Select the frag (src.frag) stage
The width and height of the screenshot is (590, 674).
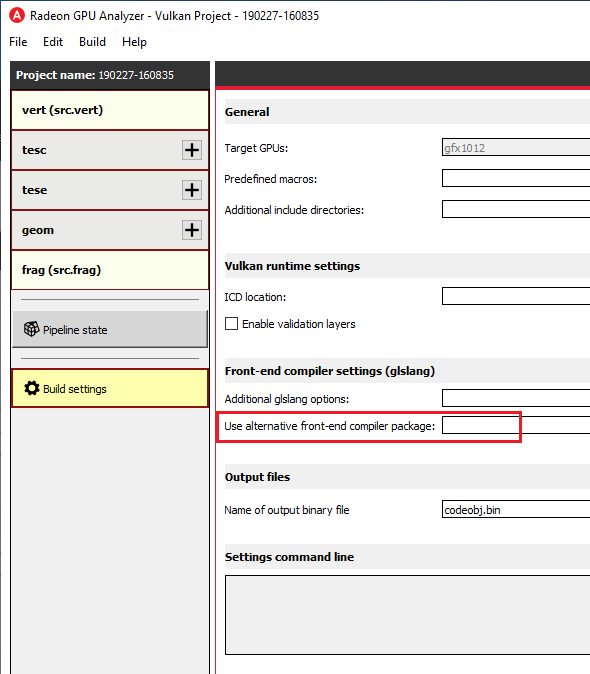tap(110, 270)
